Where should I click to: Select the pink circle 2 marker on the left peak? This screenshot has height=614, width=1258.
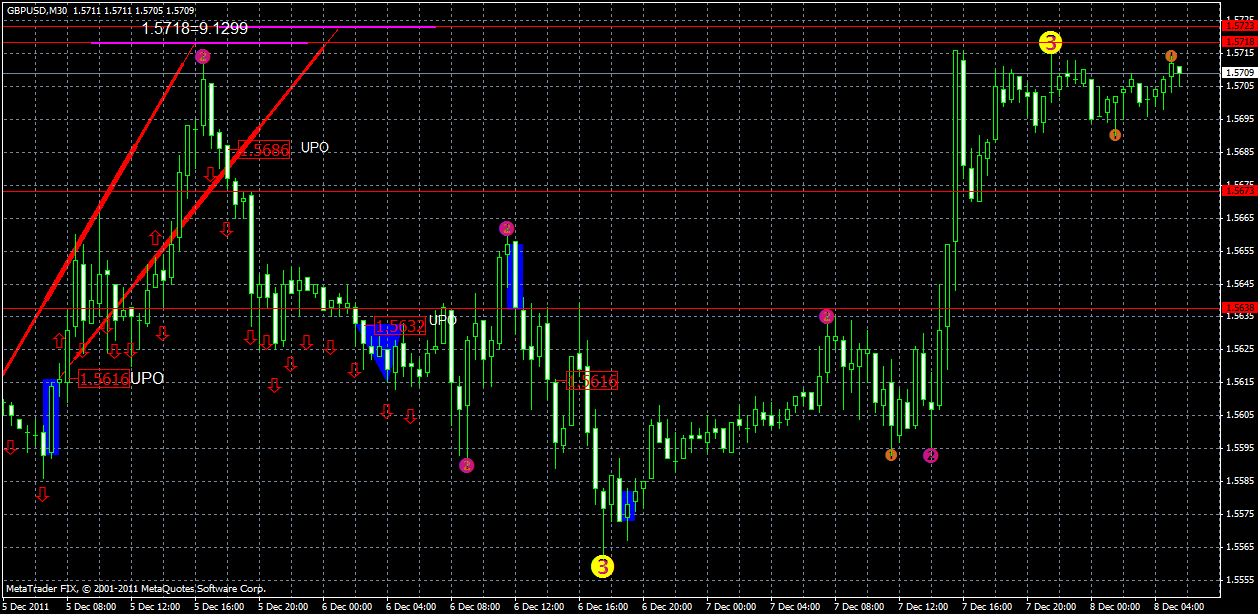tap(204, 56)
